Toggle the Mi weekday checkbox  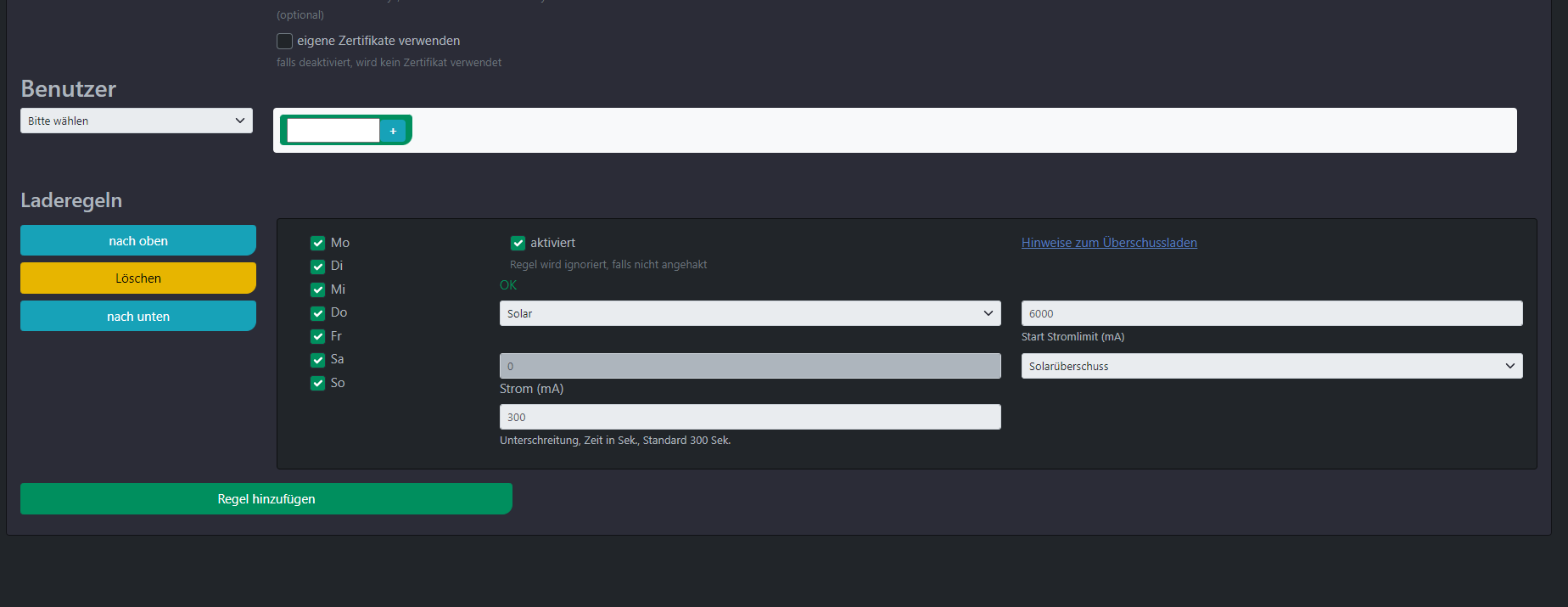click(318, 289)
